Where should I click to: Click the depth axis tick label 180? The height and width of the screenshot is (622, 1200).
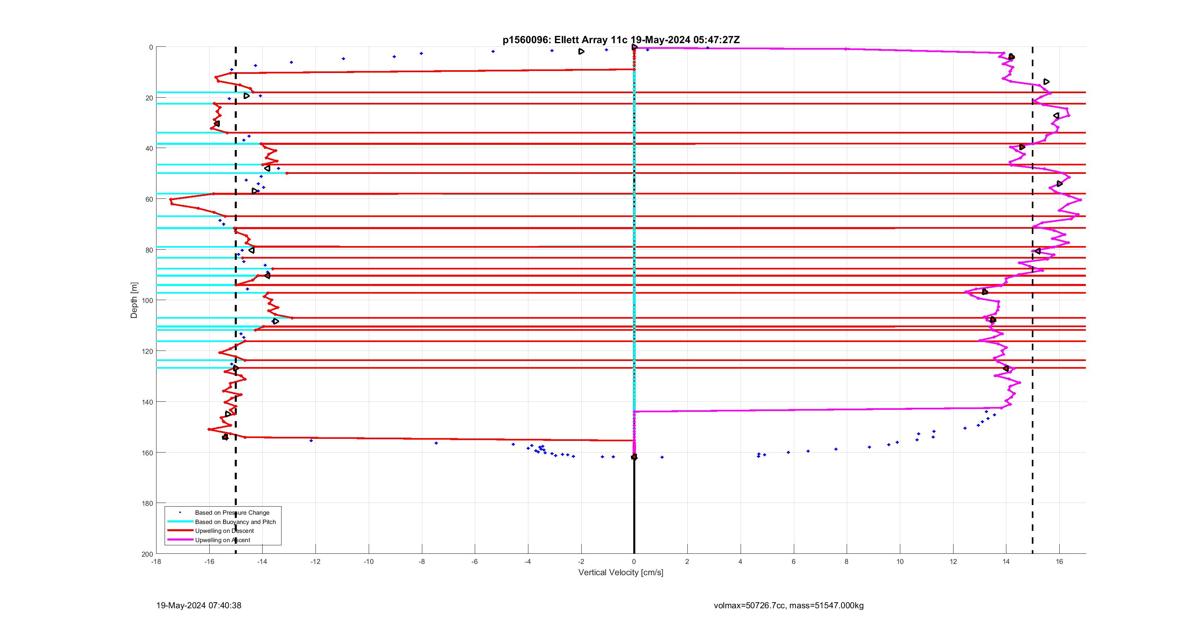point(146,503)
